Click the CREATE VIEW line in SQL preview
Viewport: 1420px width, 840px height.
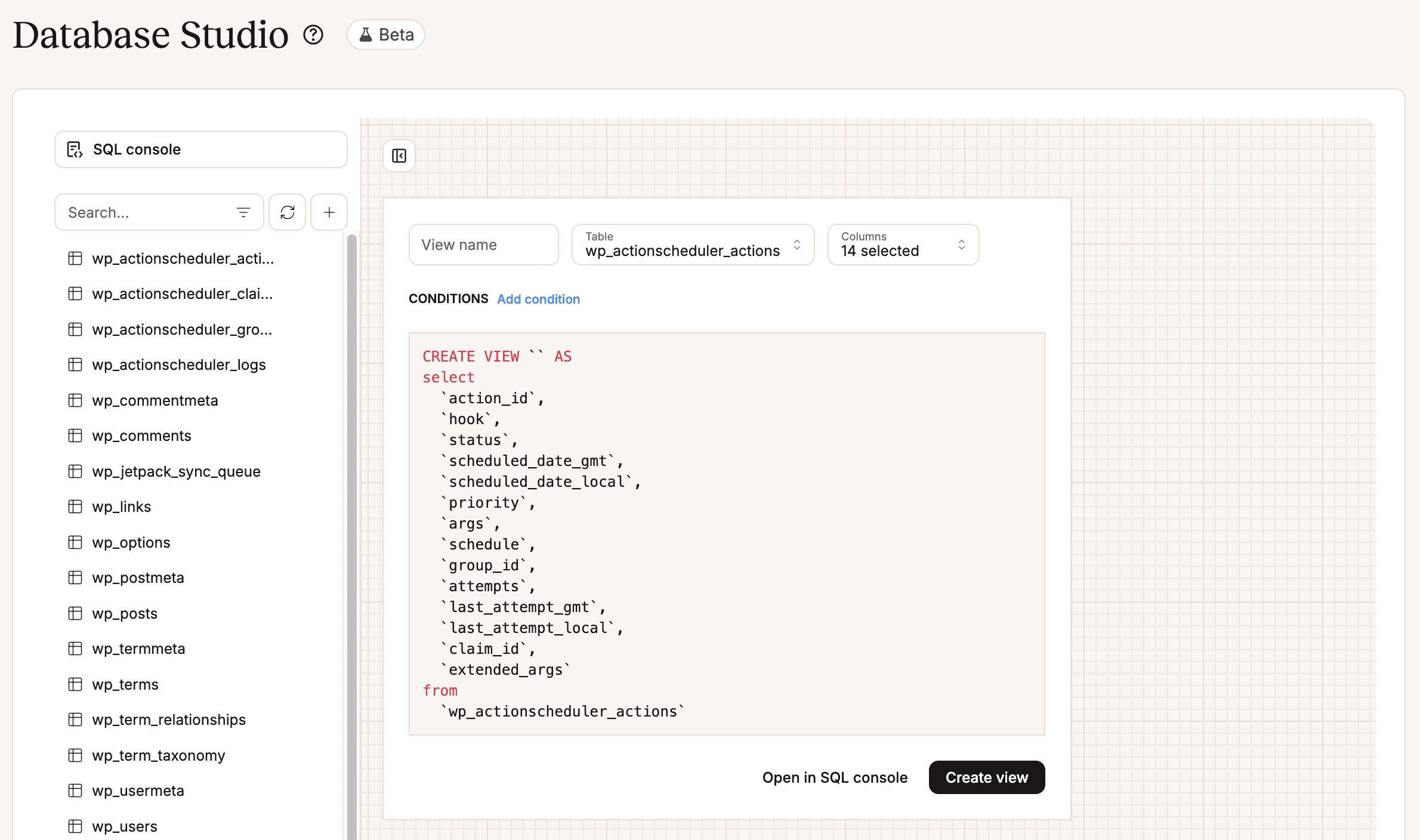click(x=497, y=356)
